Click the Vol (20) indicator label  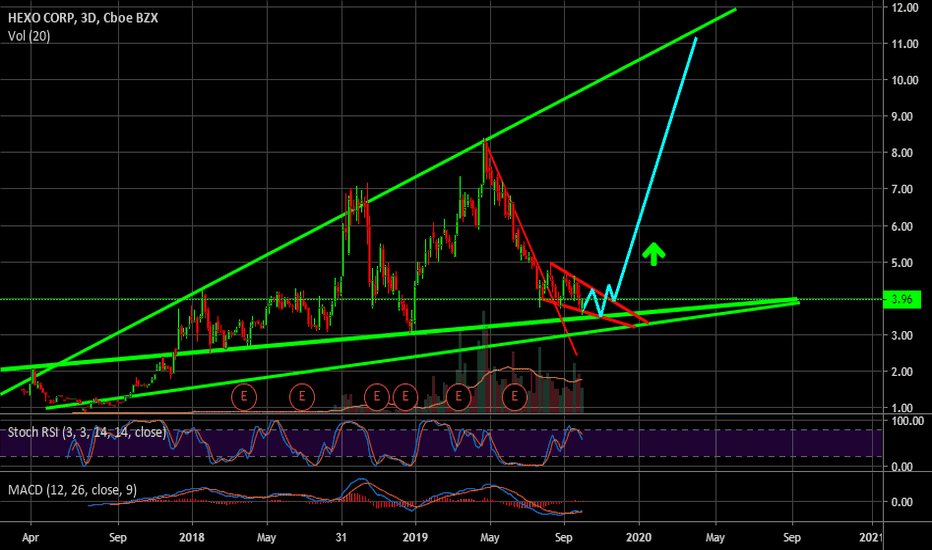(x=29, y=36)
